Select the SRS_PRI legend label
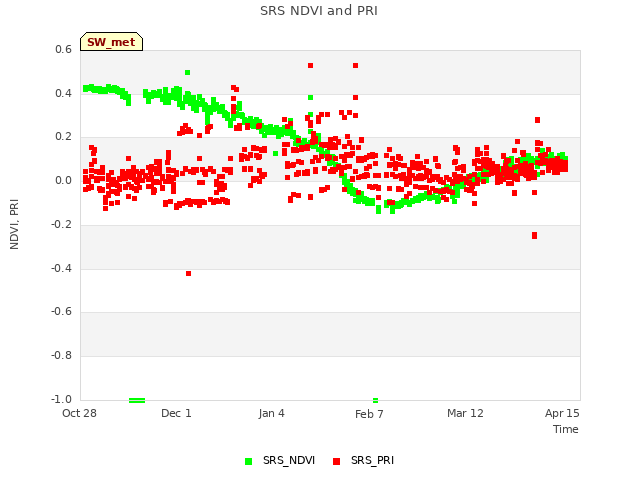 click(x=372, y=460)
